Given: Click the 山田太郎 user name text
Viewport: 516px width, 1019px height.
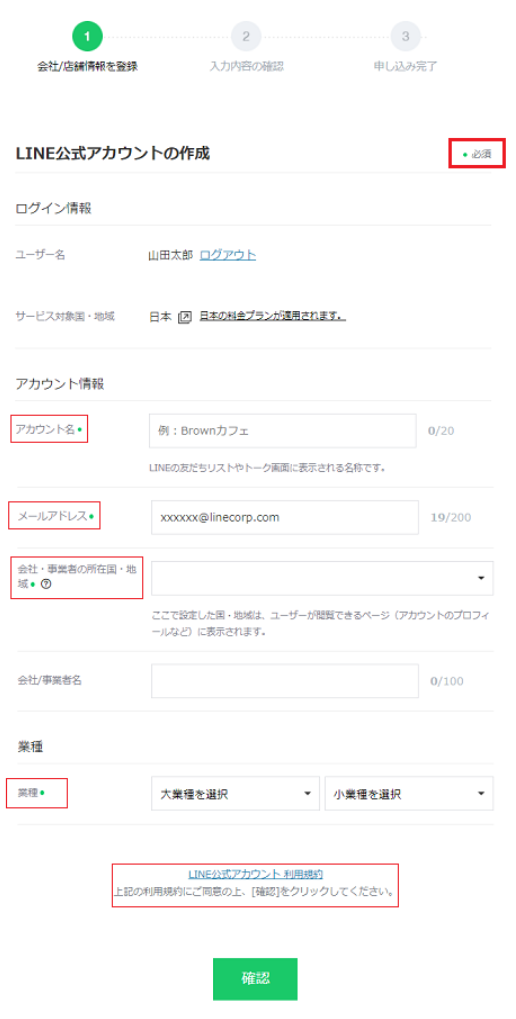Looking at the screenshot, I should [171, 255].
